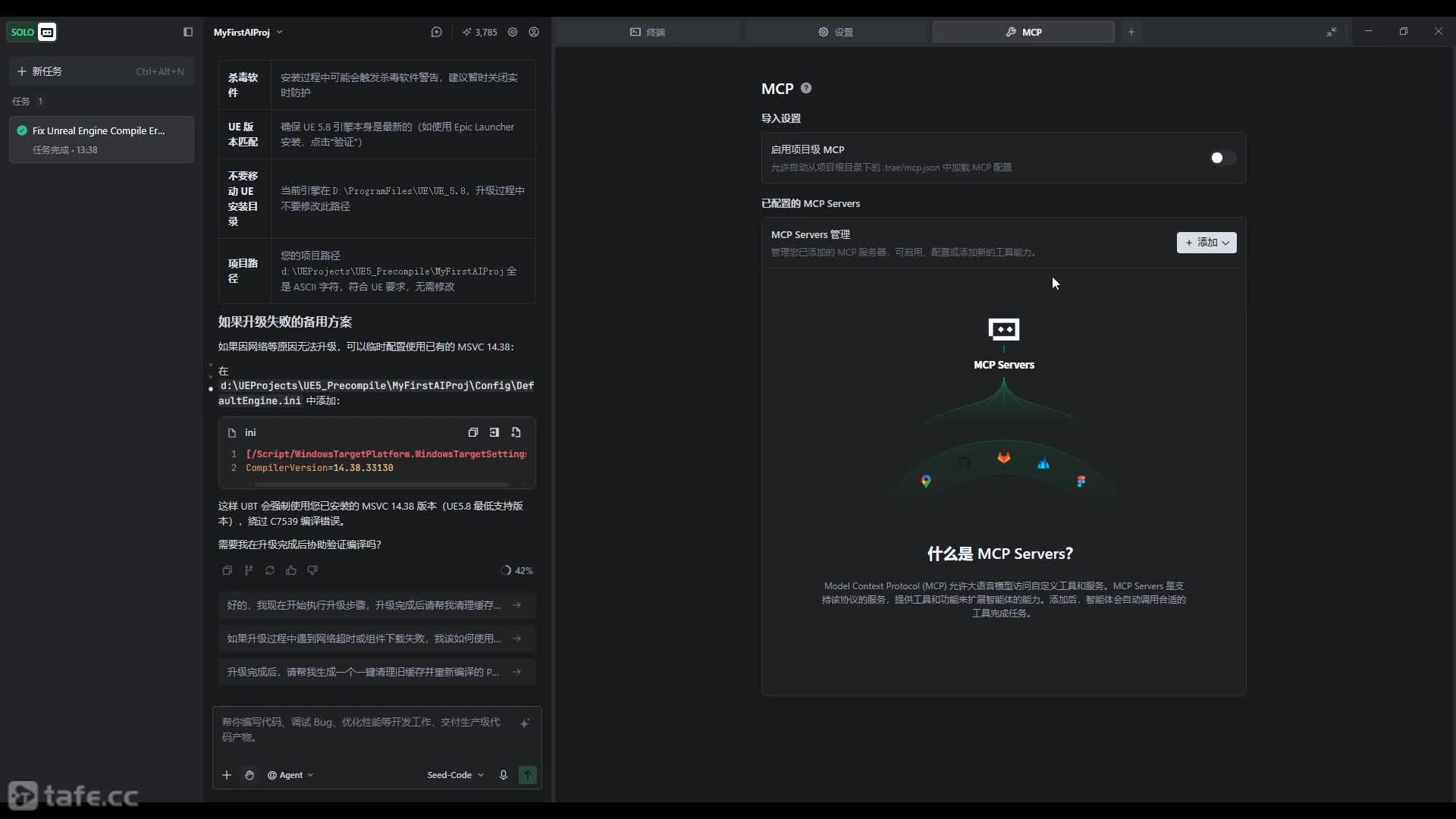Viewport: 1456px width, 819px height.
Task: Apply ini code to a new file
Action: (x=516, y=432)
